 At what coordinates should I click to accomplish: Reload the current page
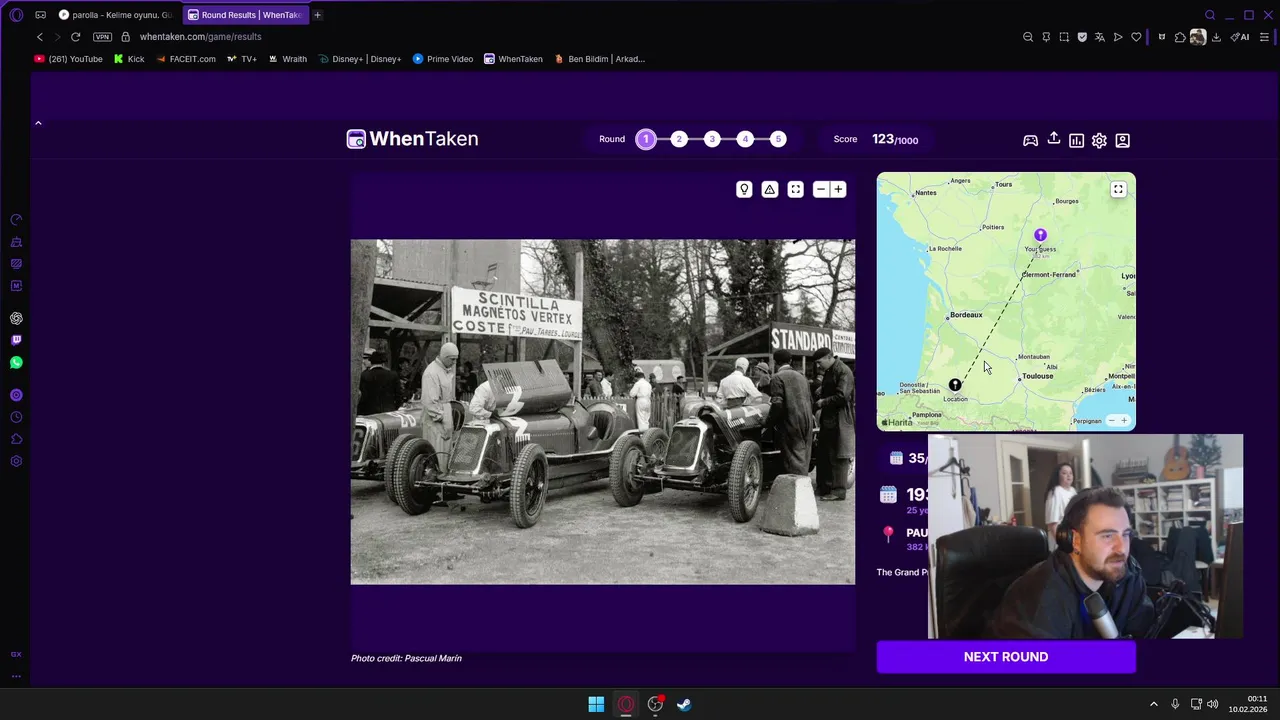point(75,37)
